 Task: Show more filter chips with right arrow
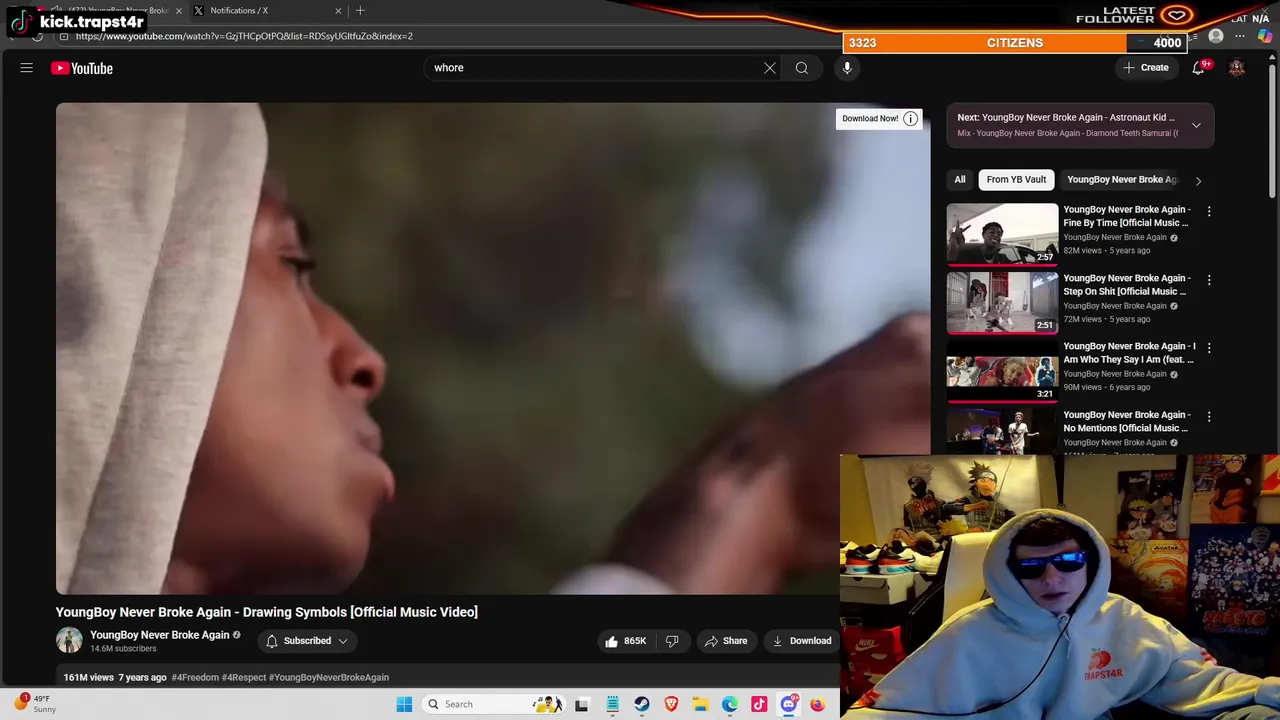[x=1198, y=180]
